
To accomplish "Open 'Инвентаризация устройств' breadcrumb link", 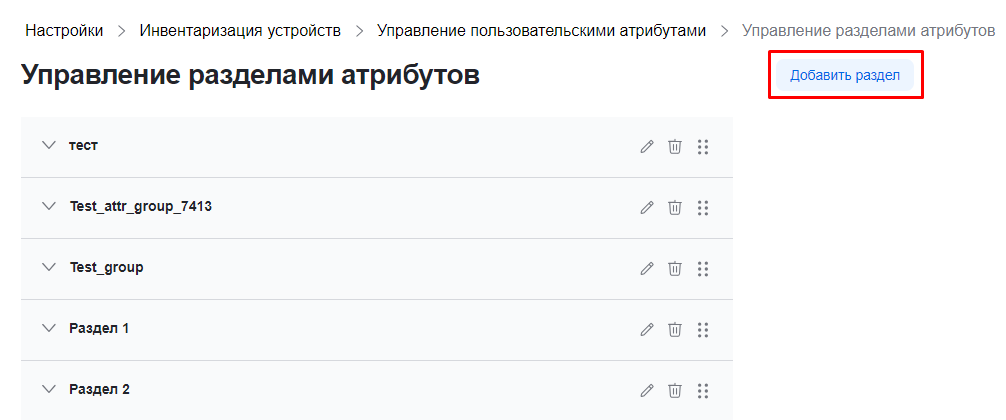I will click(x=240, y=31).
